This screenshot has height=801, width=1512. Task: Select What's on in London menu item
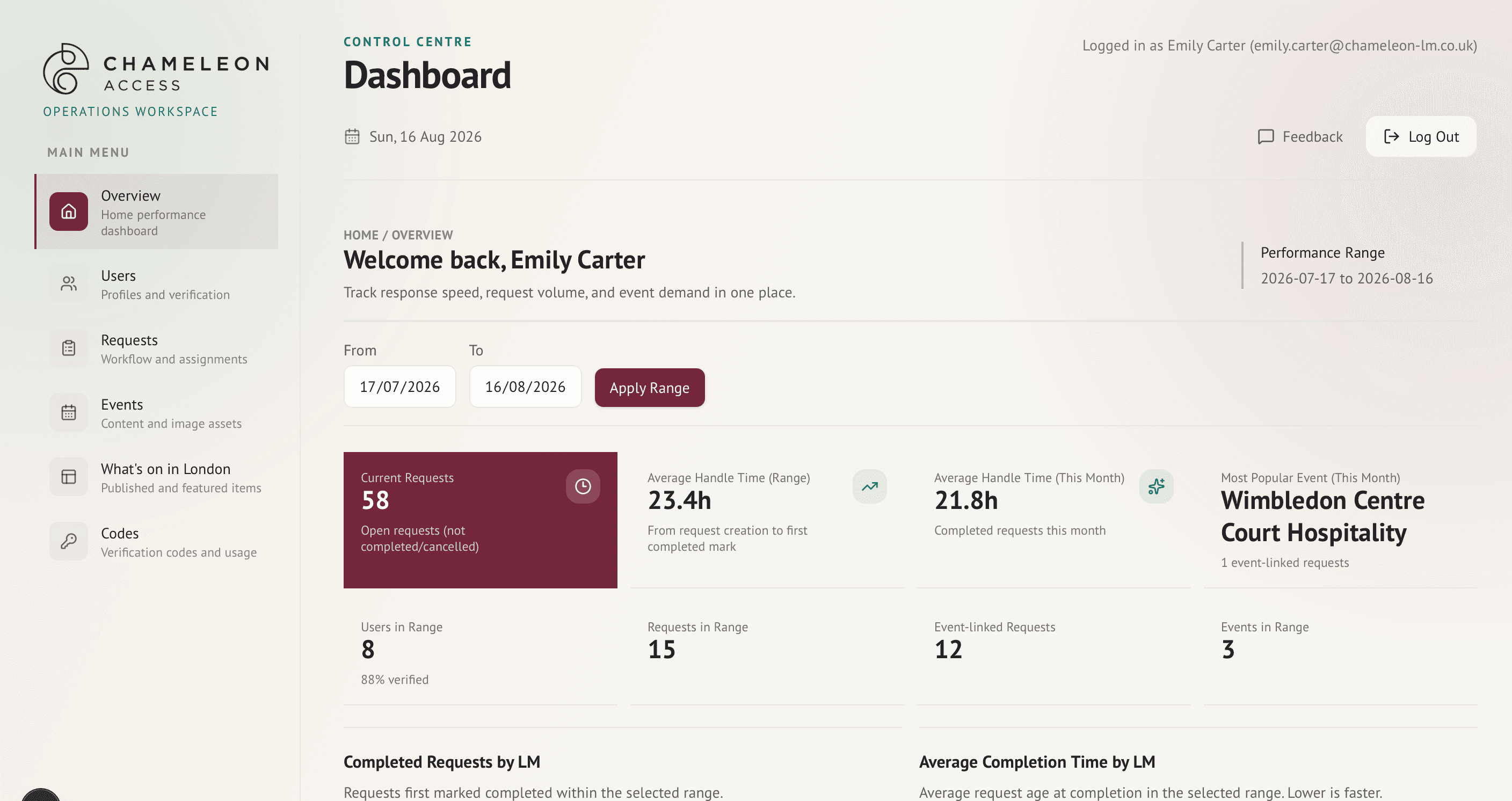coord(156,478)
